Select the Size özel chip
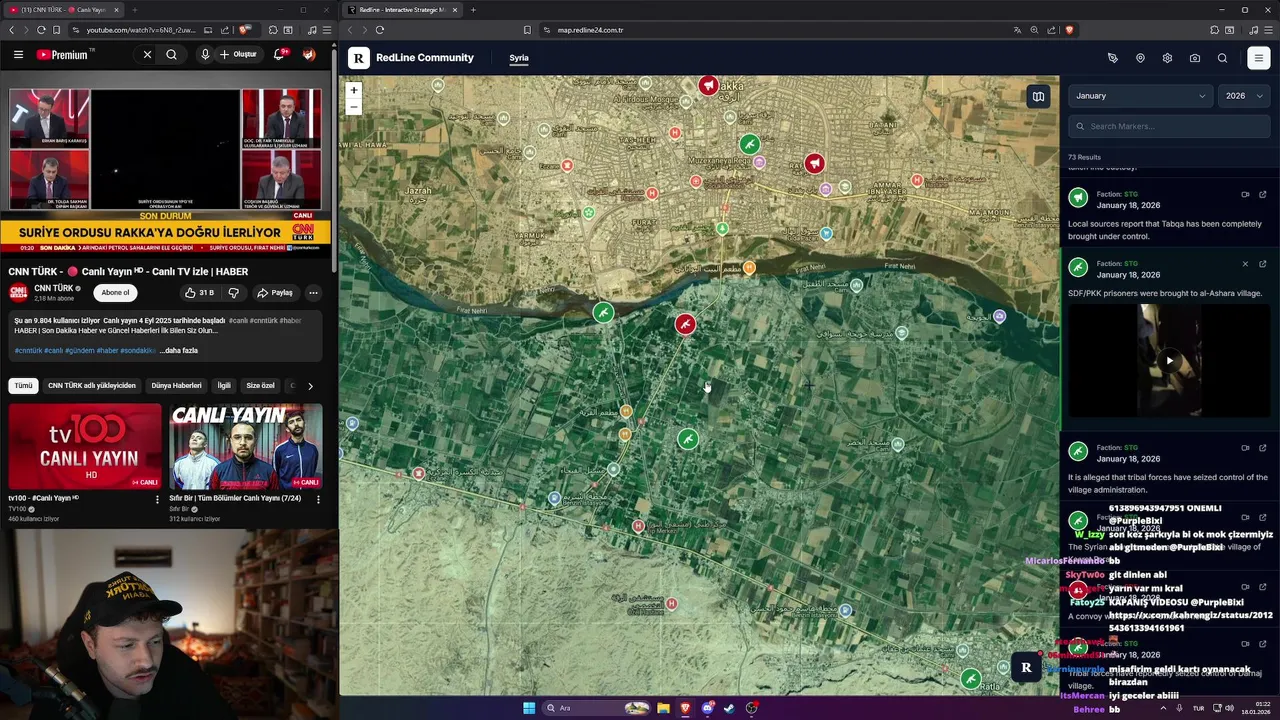 pyautogui.click(x=259, y=385)
